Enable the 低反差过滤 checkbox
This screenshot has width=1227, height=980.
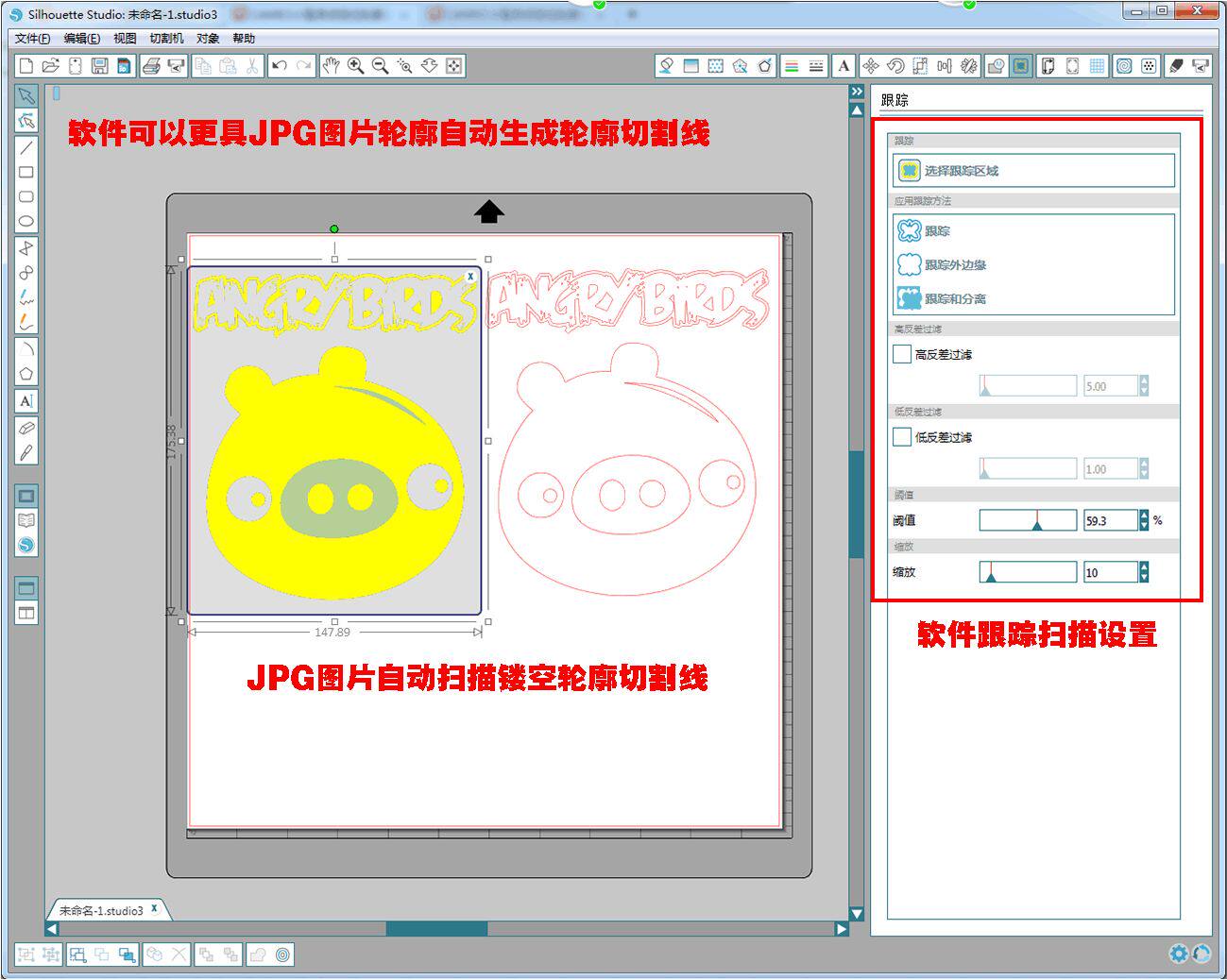tap(902, 437)
